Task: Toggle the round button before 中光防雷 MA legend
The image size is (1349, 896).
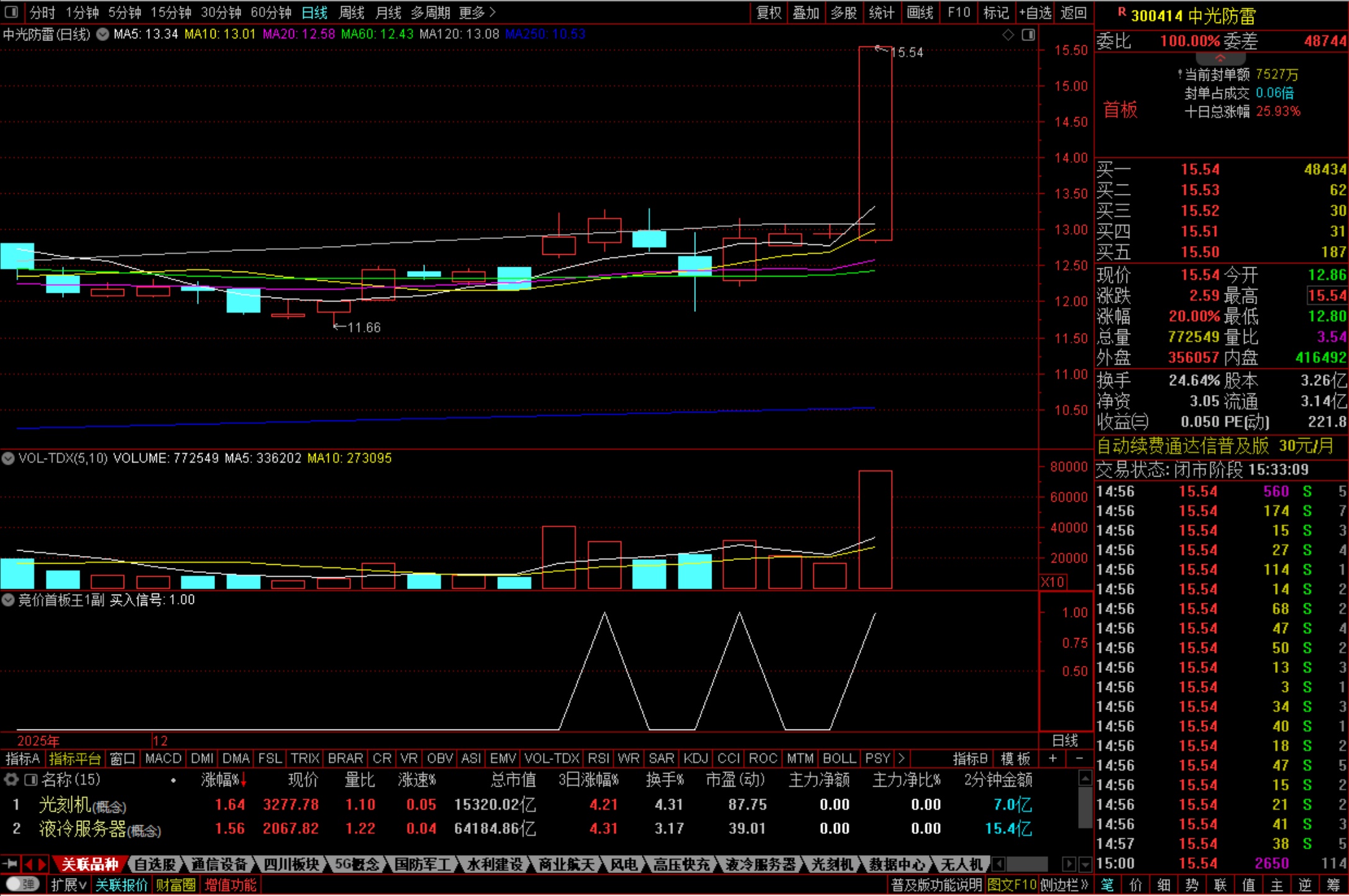Action: [x=103, y=35]
